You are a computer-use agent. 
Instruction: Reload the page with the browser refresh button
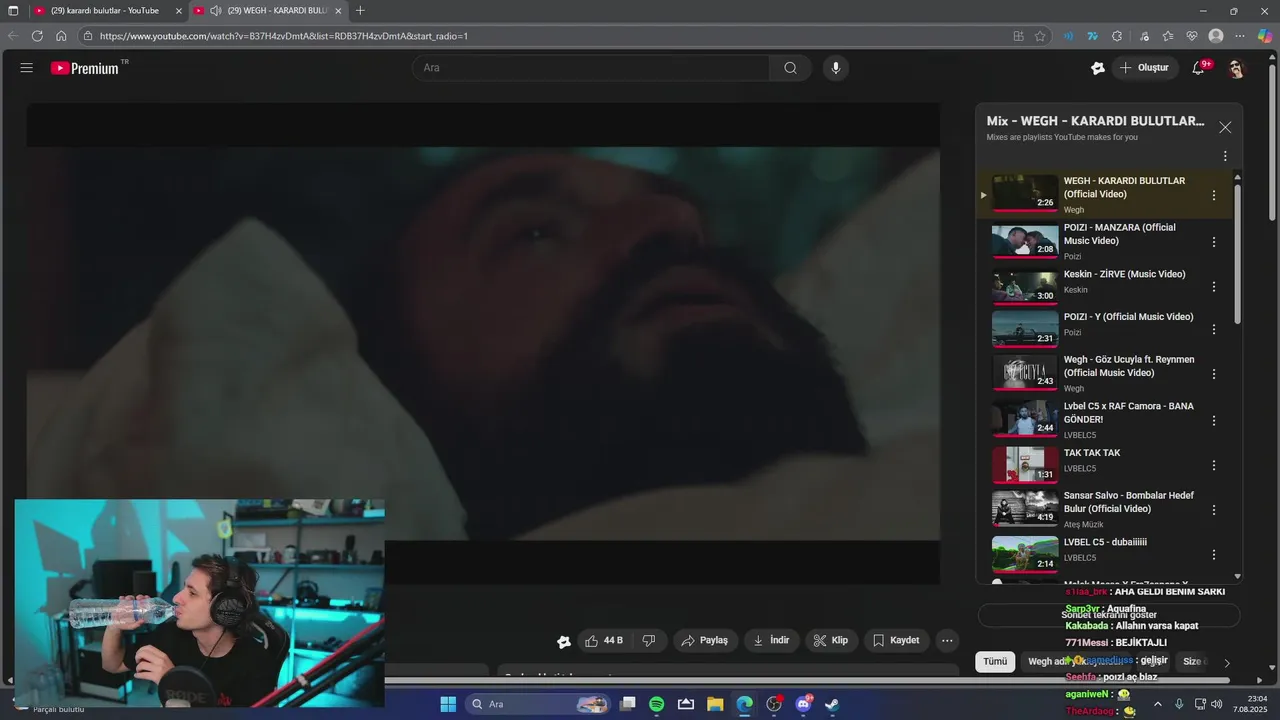(37, 36)
